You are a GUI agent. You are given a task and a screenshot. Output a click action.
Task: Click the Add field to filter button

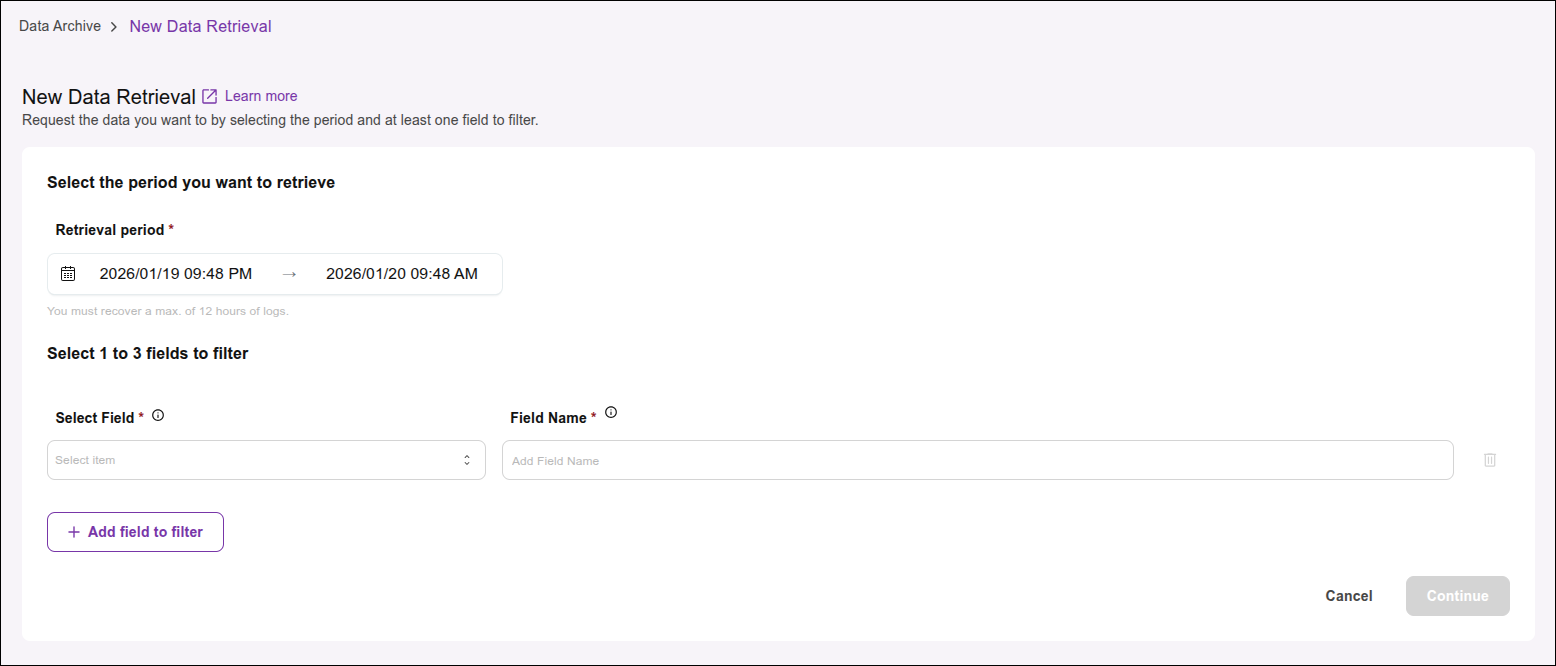135,531
